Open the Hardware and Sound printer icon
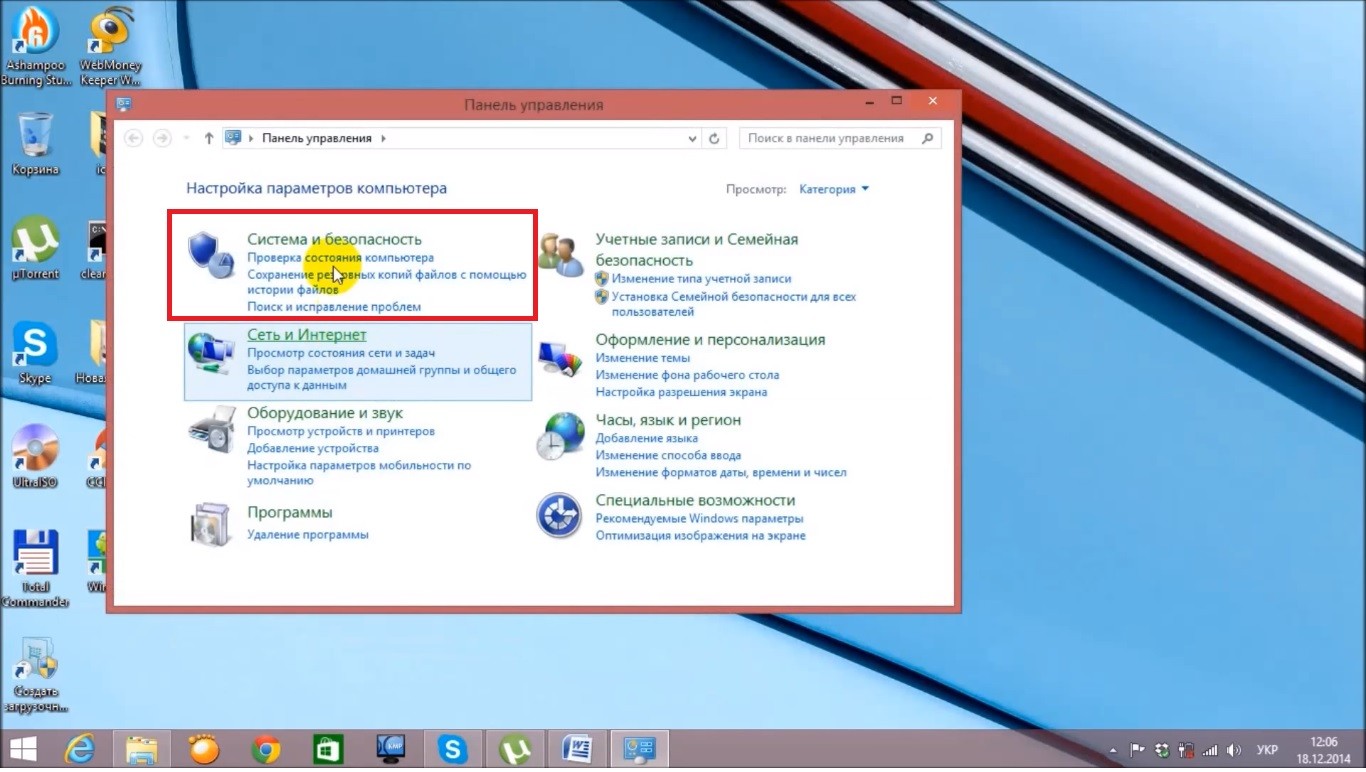Viewport: 1366px width, 772px height. pos(211,431)
